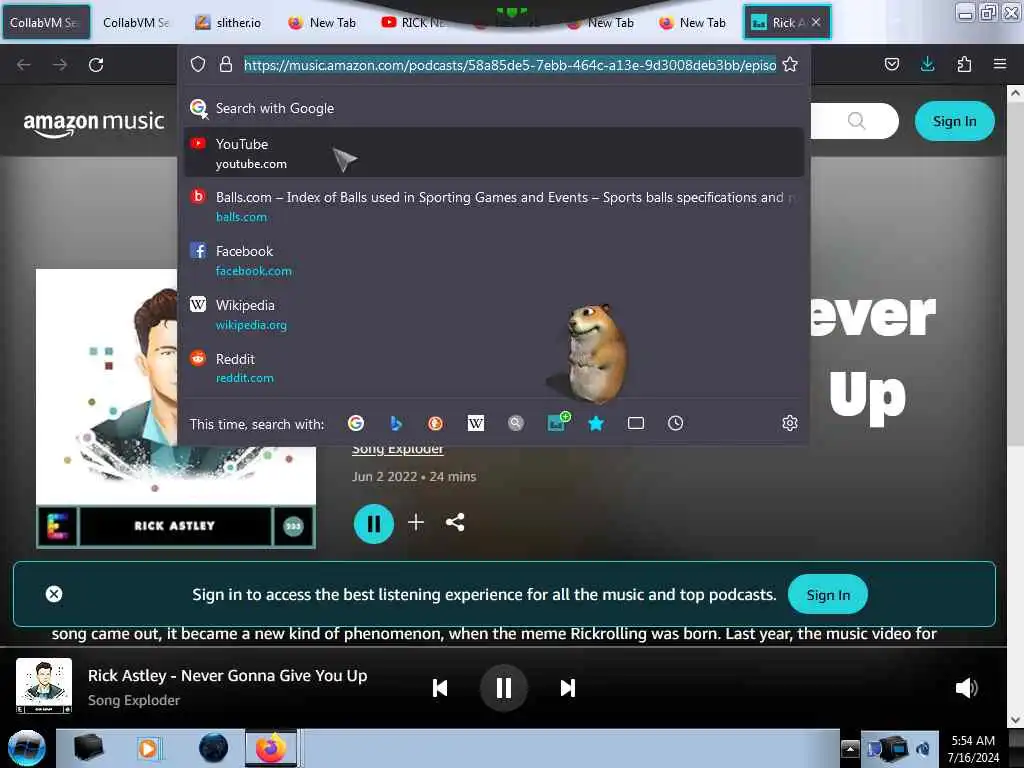Click the player bar album thumbnail
Image resolution: width=1024 pixels, height=768 pixels.
(44, 686)
